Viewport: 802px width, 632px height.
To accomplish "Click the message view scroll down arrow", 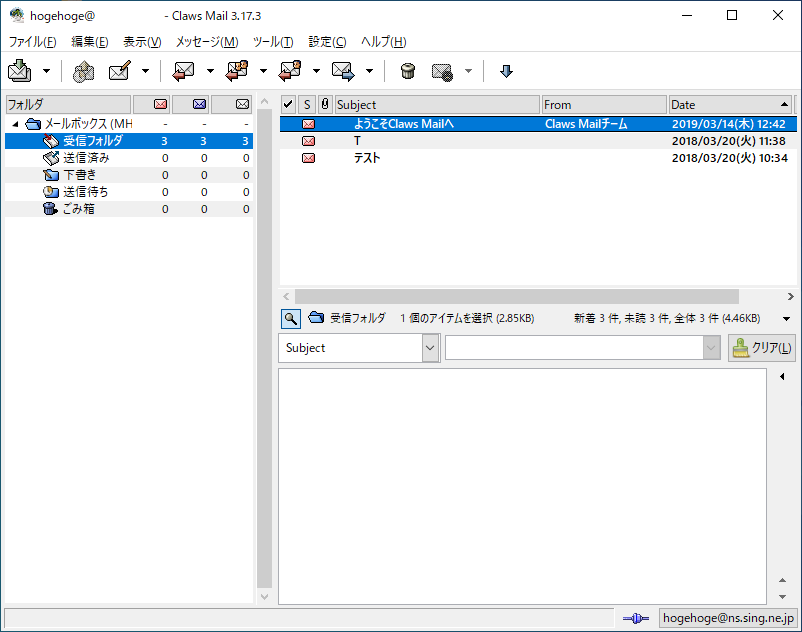I will coord(783,597).
